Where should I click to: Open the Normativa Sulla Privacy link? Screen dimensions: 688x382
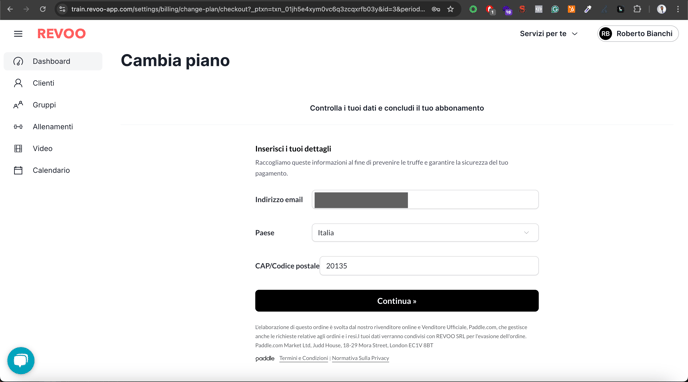coord(360,358)
